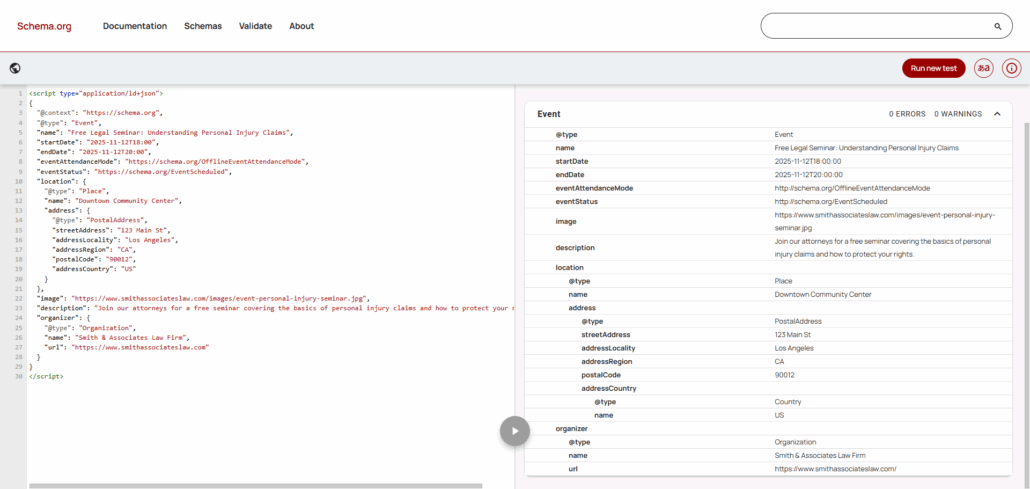
Task: Click the Run new test button
Action: [933, 68]
